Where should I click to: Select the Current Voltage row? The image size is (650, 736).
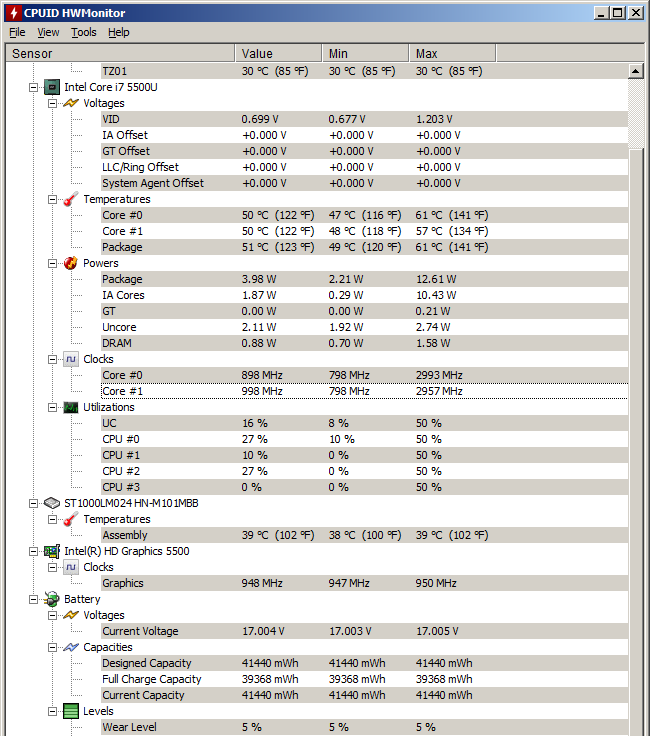pos(365,631)
